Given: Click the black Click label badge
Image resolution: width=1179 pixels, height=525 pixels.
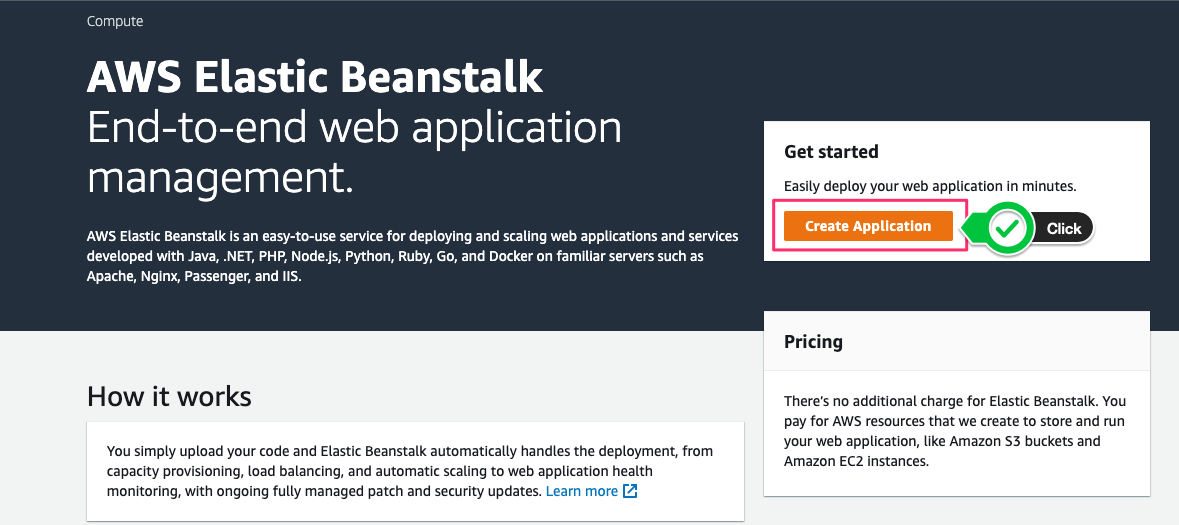Looking at the screenshot, I should (1062, 228).
